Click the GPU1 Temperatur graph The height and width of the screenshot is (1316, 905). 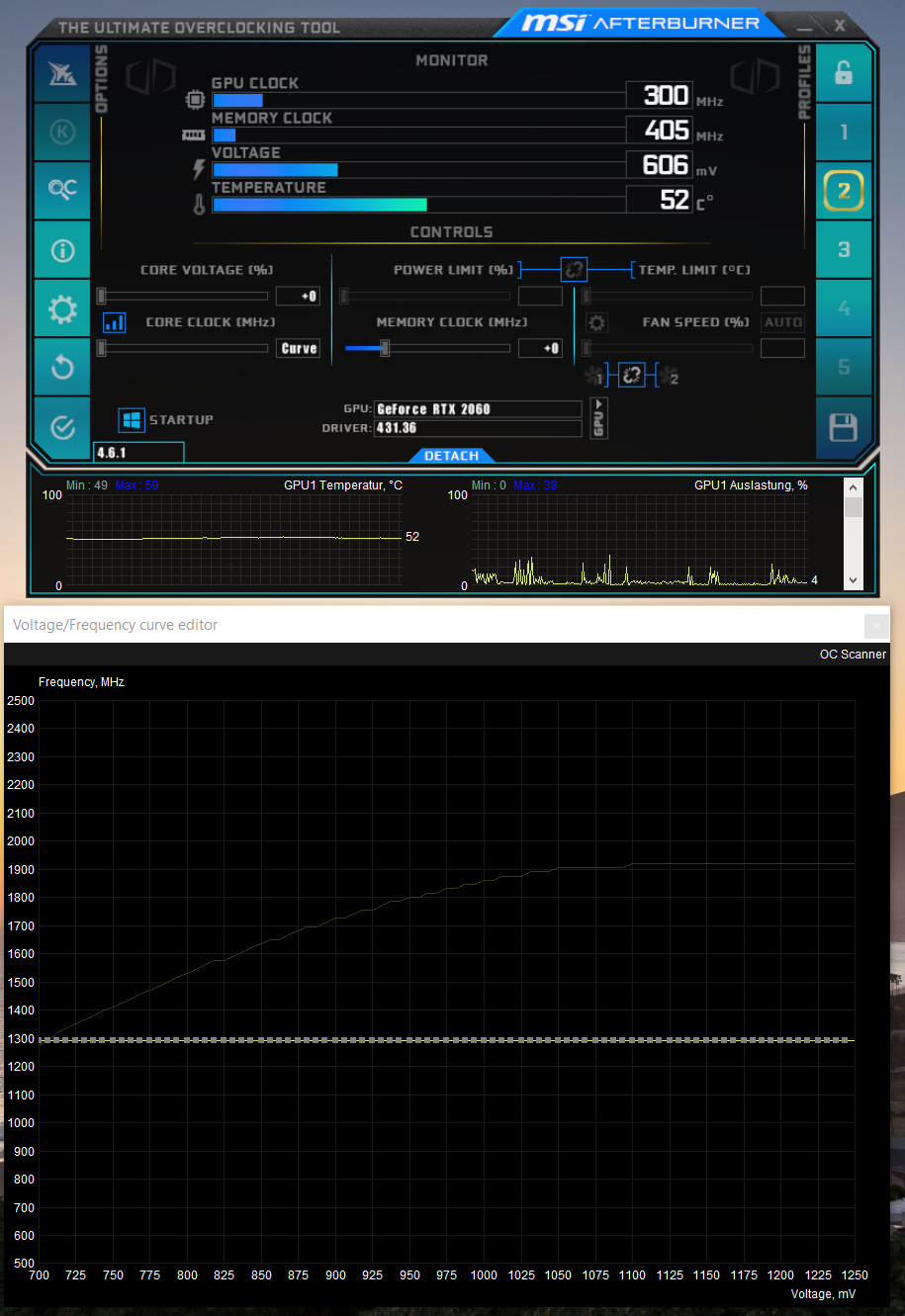[x=233, y=539]
